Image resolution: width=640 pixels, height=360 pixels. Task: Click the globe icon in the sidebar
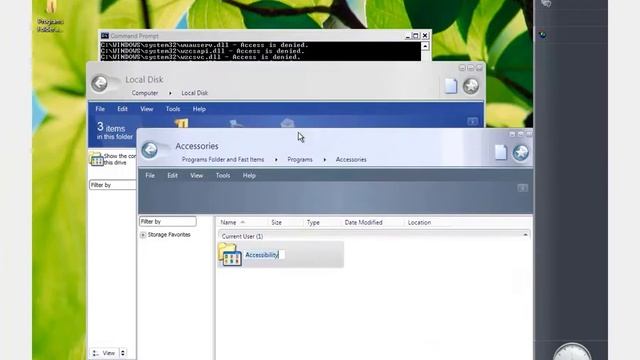tap(542, 35)
